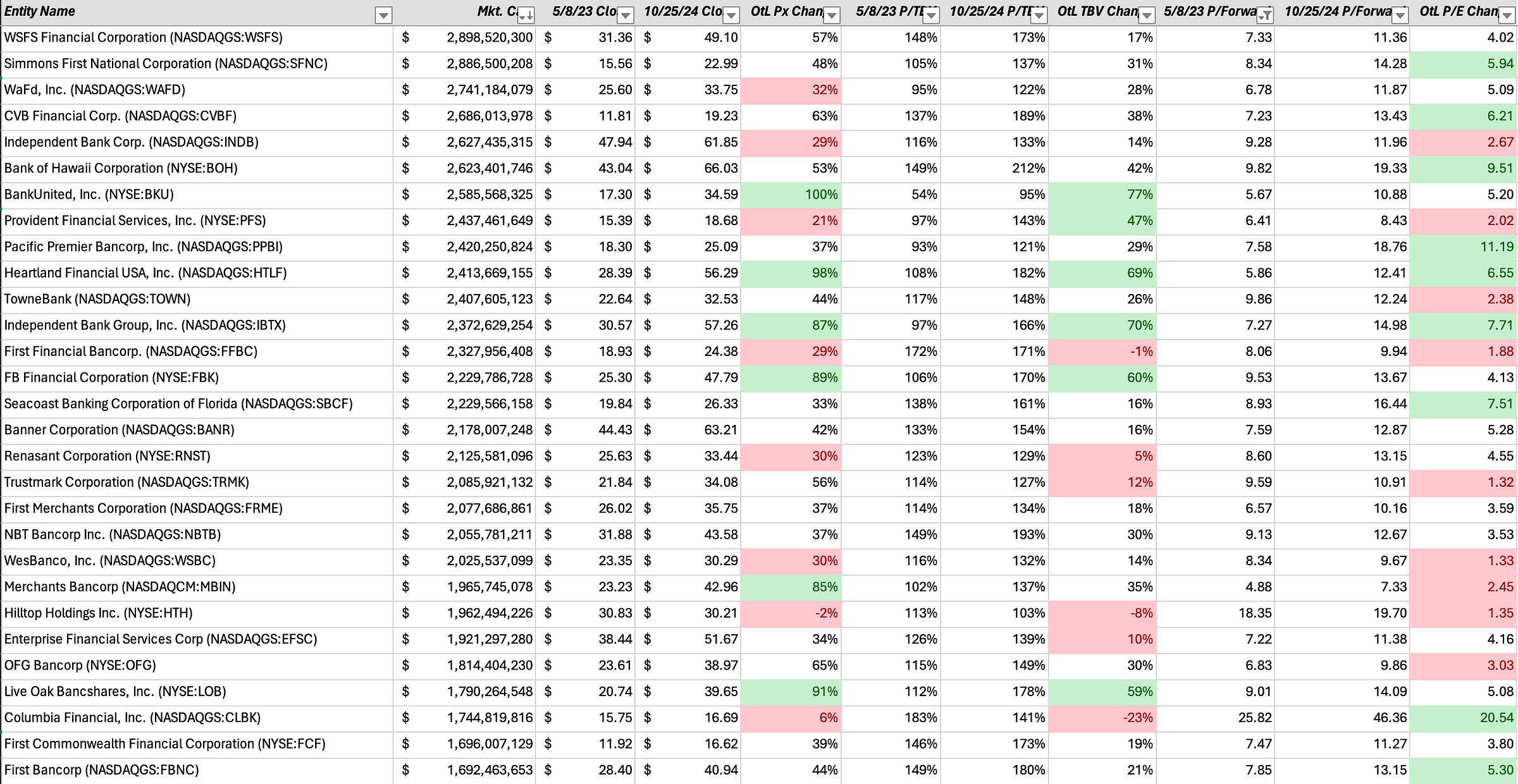
Task: Select NBT Bancorp Inc. cell
Action: coord(197,535)
